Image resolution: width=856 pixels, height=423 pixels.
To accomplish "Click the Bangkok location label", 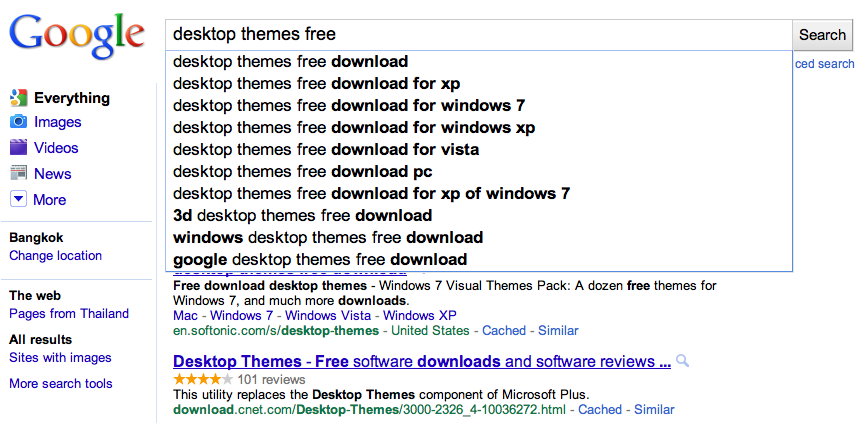I will coord(36,238).
